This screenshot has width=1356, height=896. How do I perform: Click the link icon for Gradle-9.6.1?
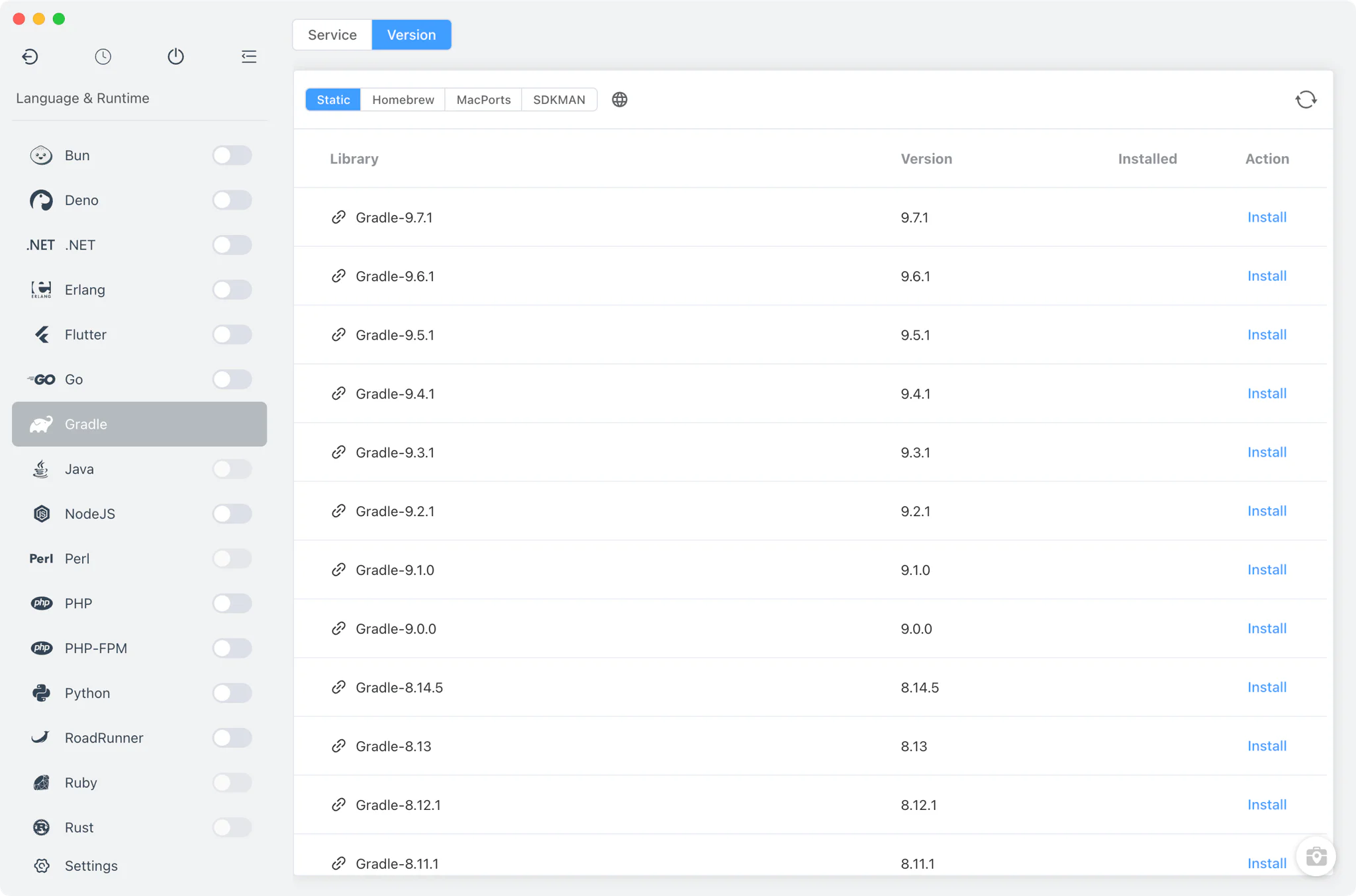point(338,276)
